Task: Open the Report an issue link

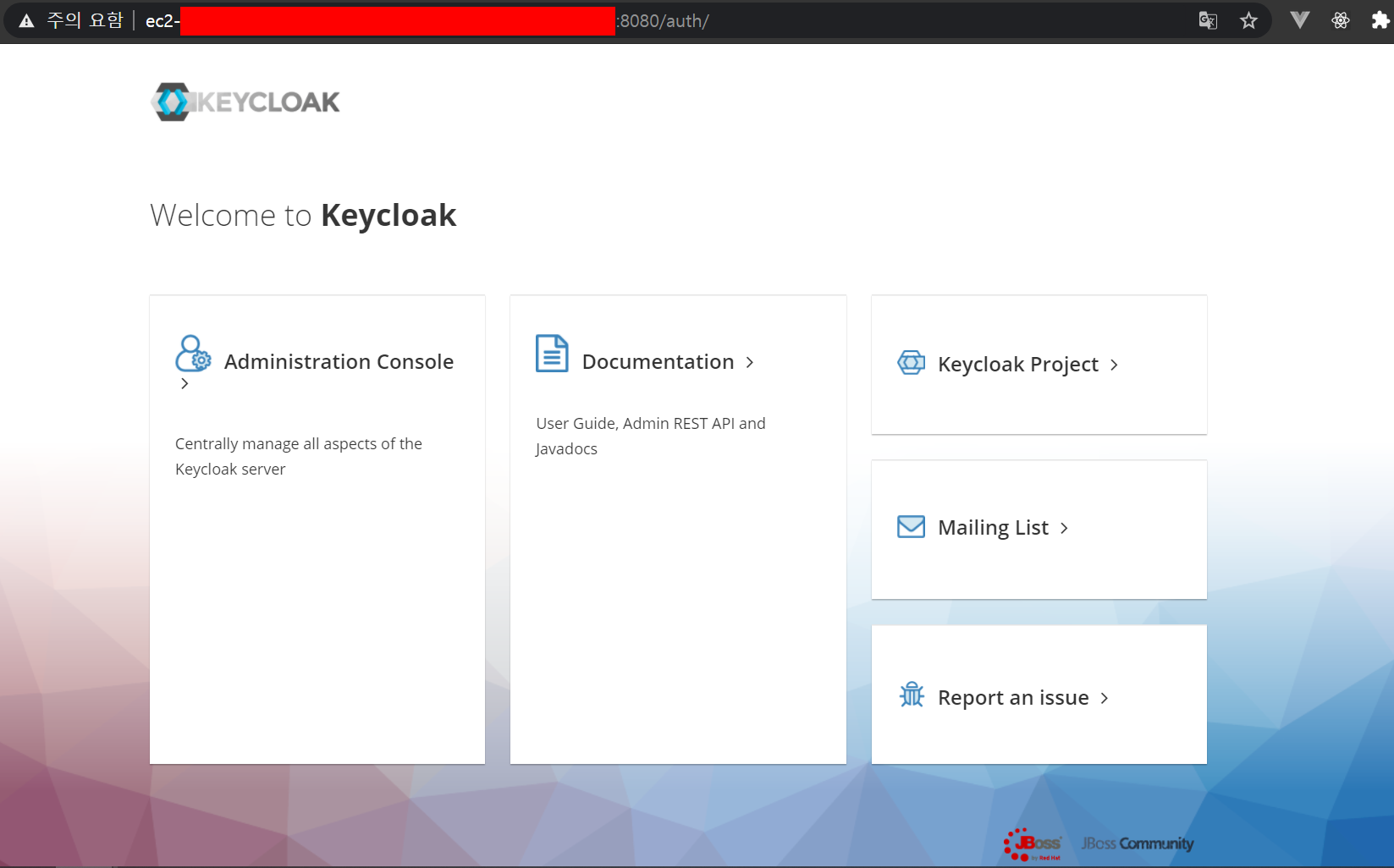Action: coord(1013,698)
